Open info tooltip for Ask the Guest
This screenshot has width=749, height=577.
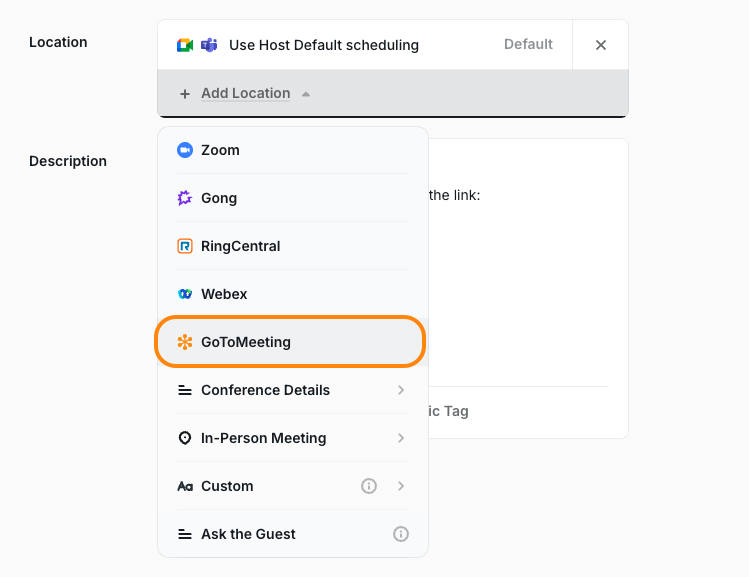point(401,534)
